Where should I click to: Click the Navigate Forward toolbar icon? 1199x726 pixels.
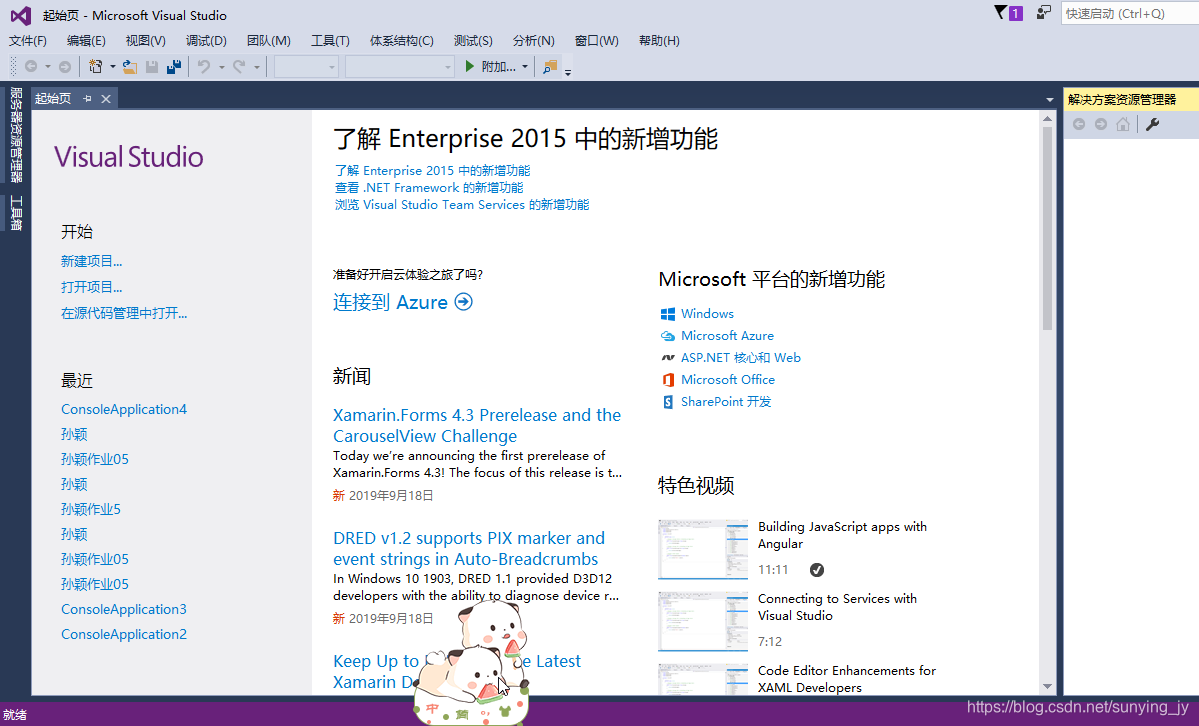[x=65, y=67]
